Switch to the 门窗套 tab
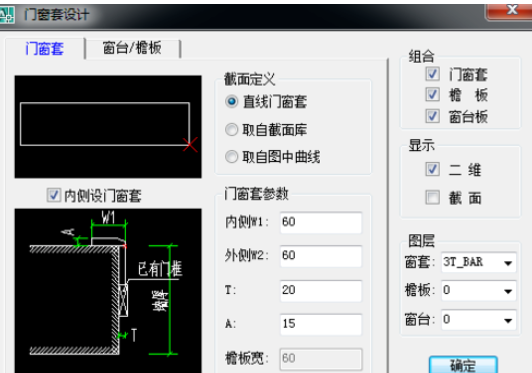 tap(45, 49)
